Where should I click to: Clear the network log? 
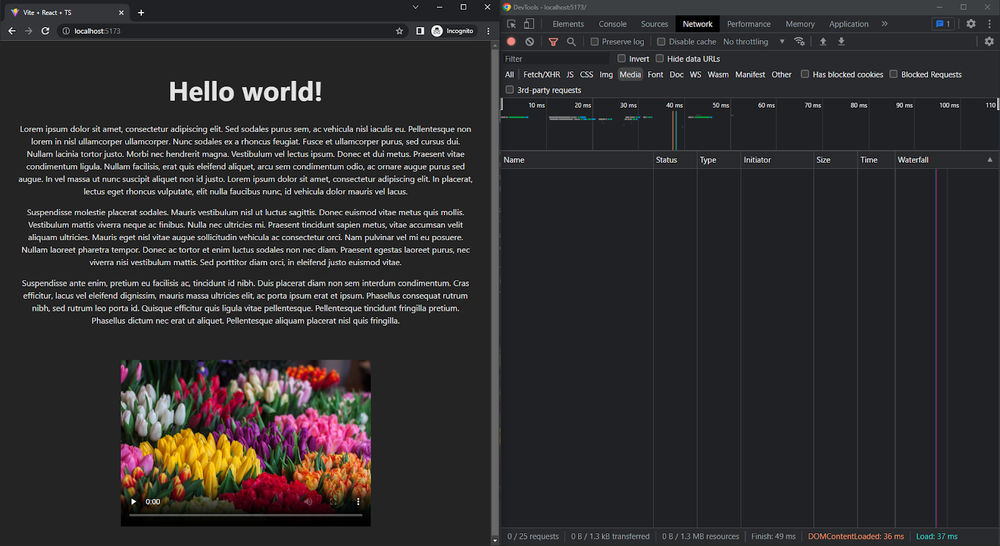click(x=530, y=42)
